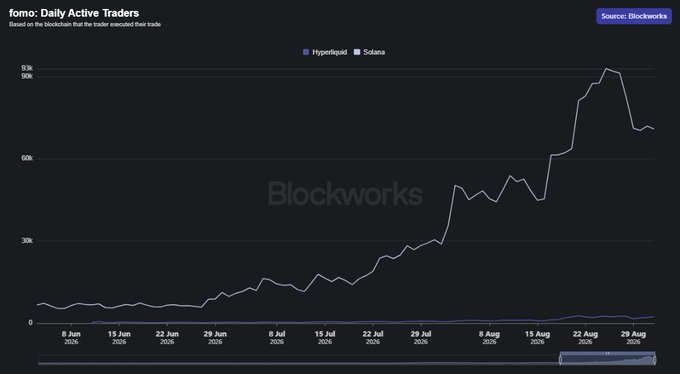This screenshot has width=680, height=374.
Task: Click the '15 Jun 2026' x-axis label
Action: pos(119,338)
